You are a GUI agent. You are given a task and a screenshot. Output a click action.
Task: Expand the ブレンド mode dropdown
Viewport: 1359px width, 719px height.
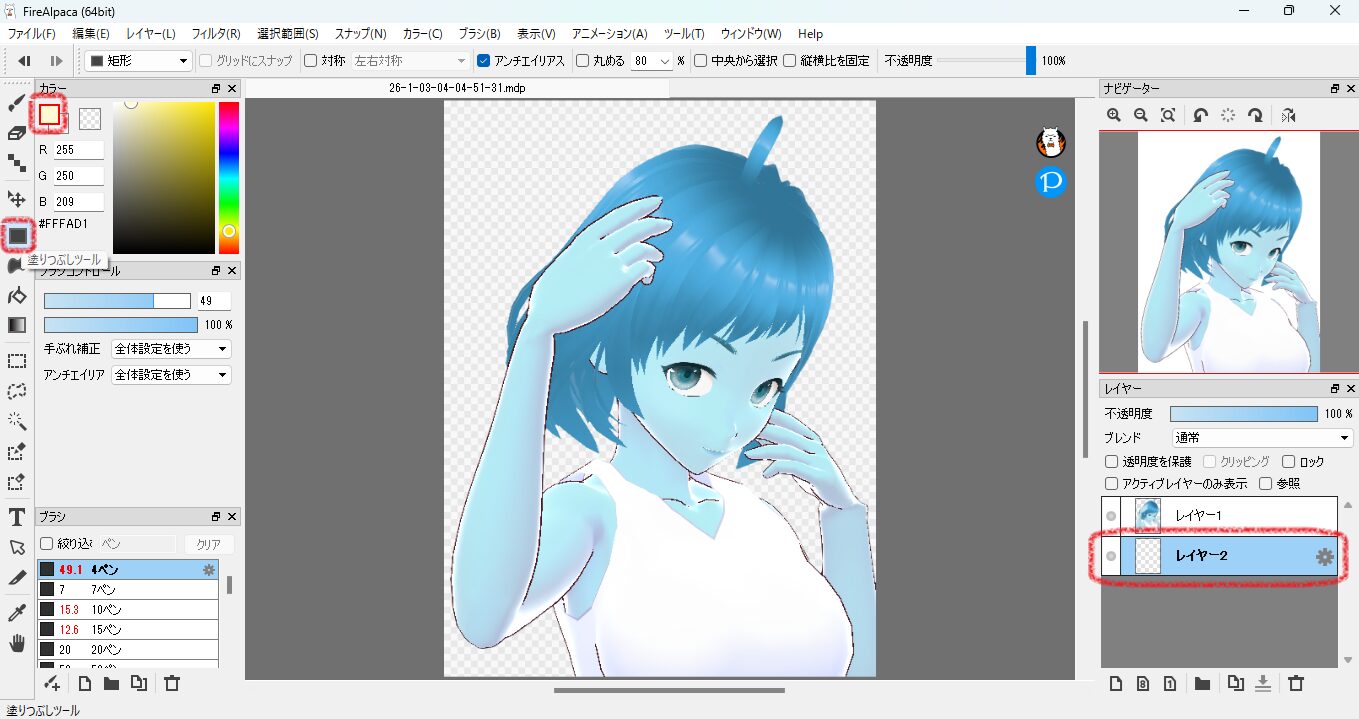[x=1262, y=438]
